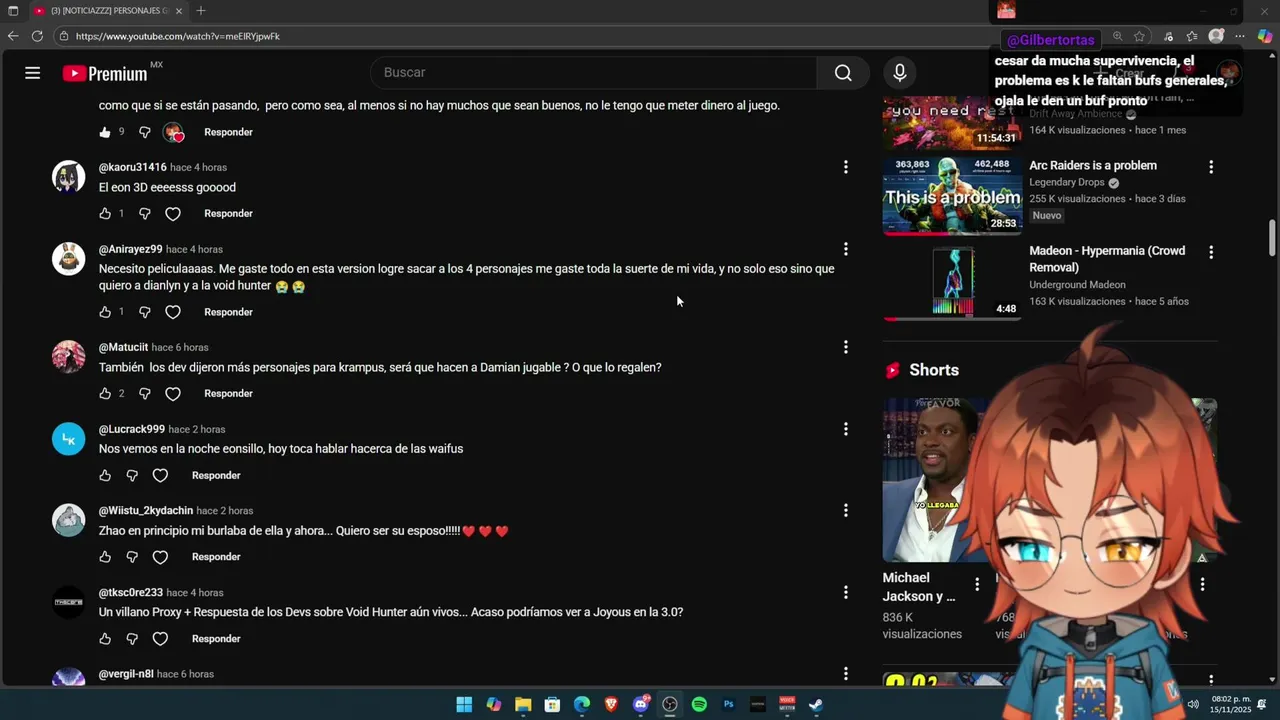This screenshot has height=720, width=1280.
Task: Heart Lucrack999's comment
Action: (160, 476)
